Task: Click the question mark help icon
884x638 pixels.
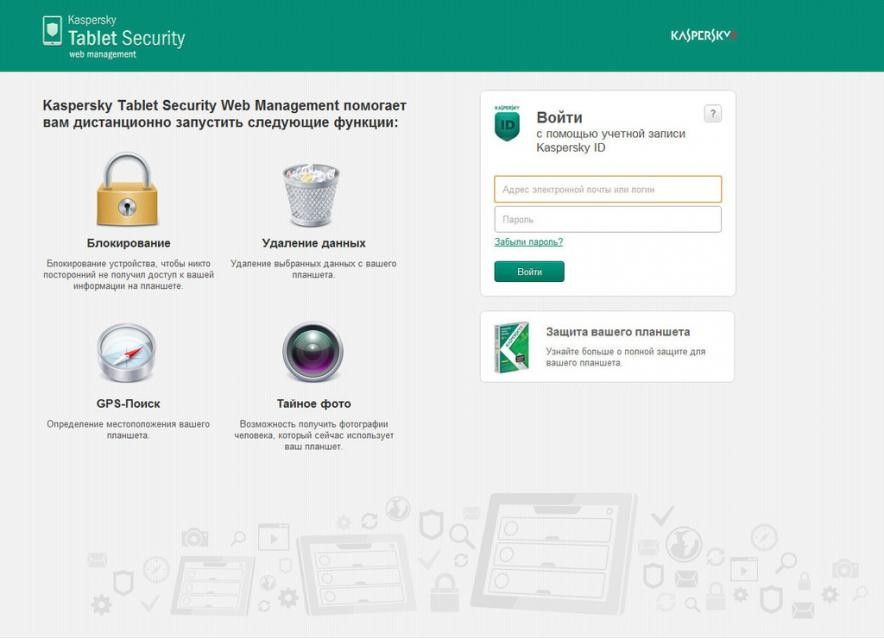Action: (x=712, y=114)
